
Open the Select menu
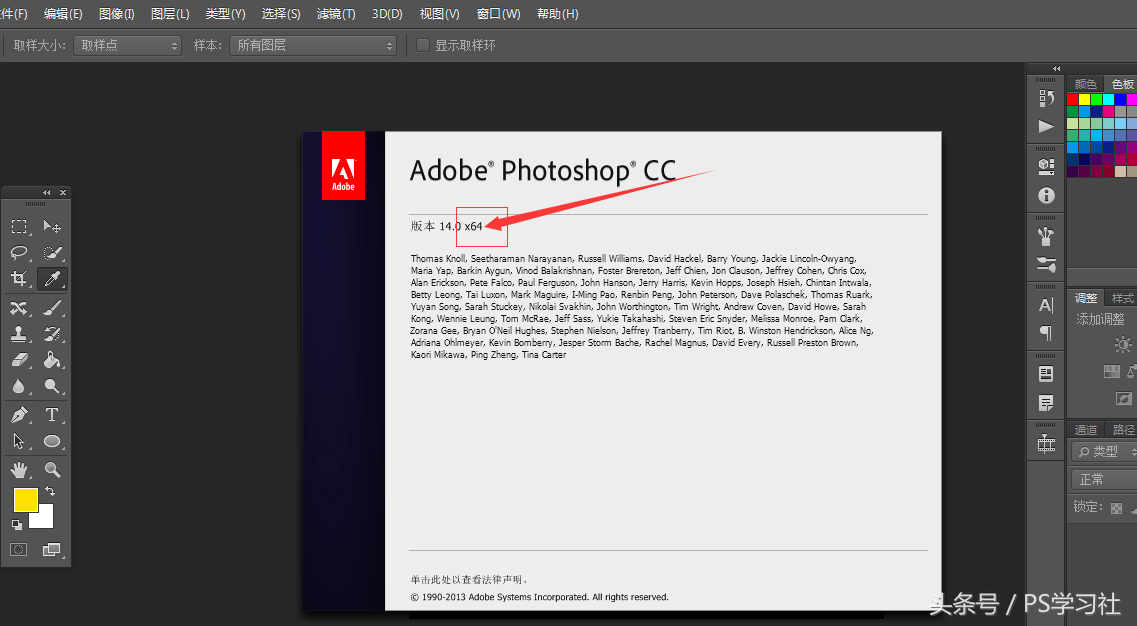click(281, 14)
